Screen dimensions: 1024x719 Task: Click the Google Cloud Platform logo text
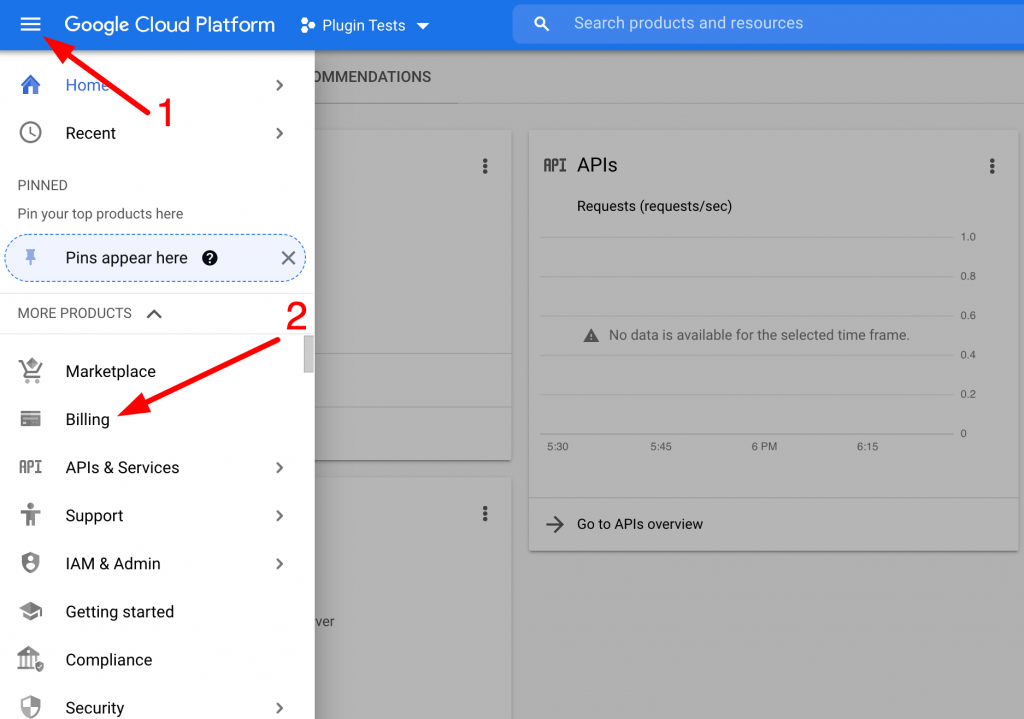(x=170, y=25)
